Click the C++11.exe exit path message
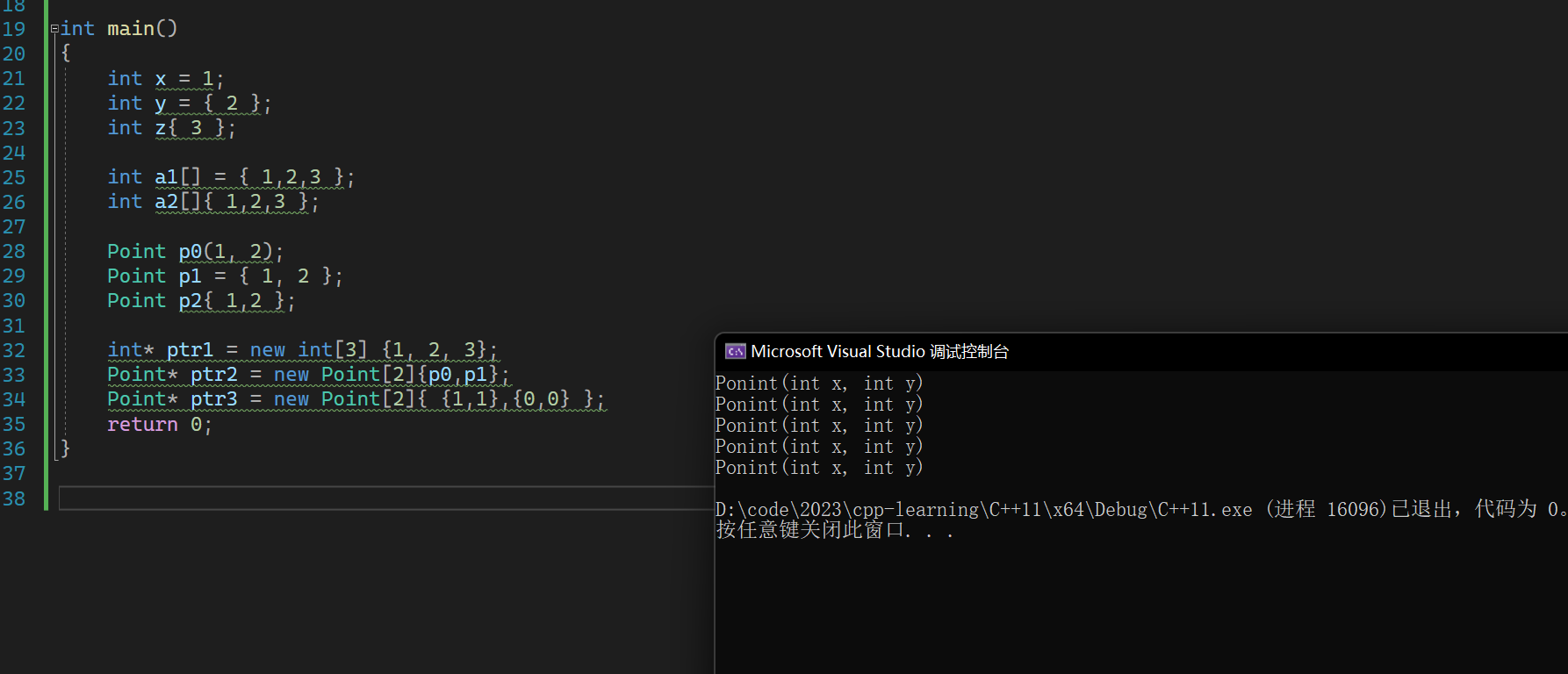This screenshot has width=1568, height=674. click(1140, 510)
